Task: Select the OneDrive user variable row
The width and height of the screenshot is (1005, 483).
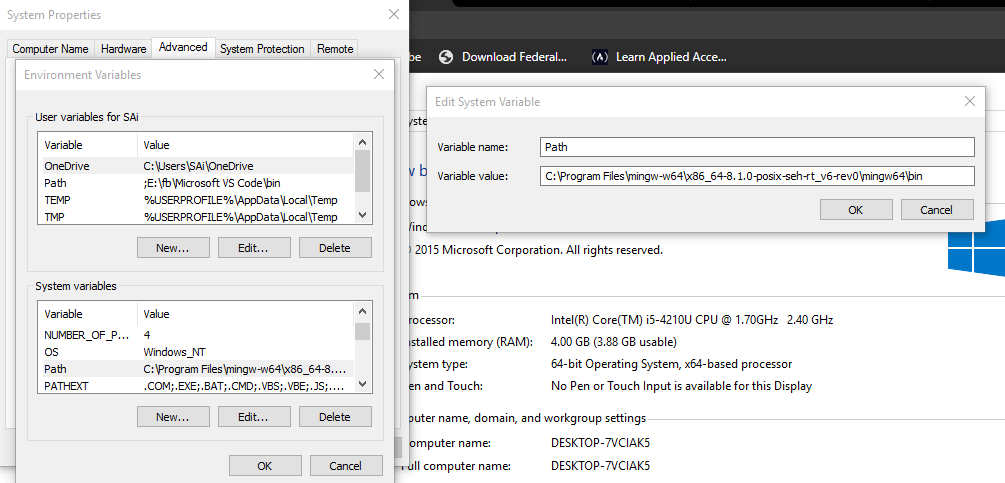Action: (x=197, y=166)
